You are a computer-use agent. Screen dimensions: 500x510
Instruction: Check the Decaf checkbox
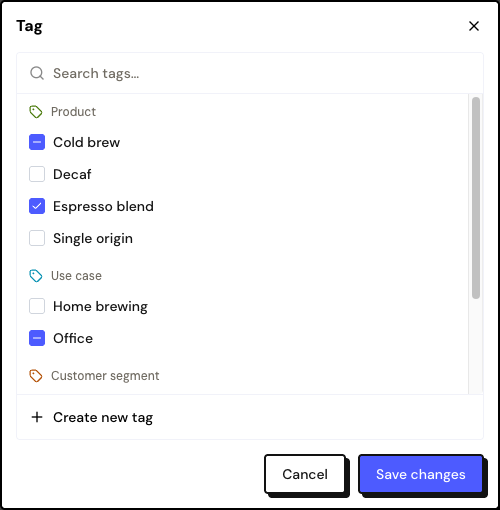tap(37, 174)
